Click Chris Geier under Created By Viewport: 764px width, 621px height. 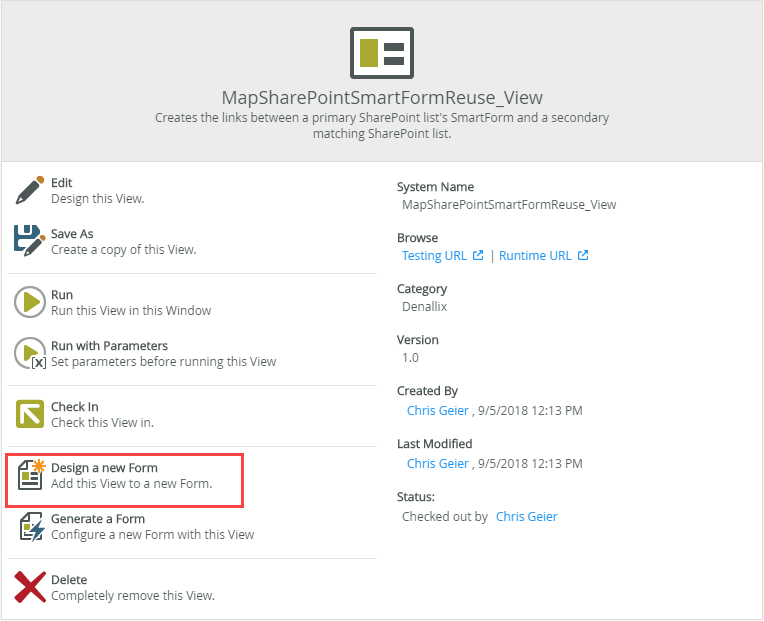[437, 410]
